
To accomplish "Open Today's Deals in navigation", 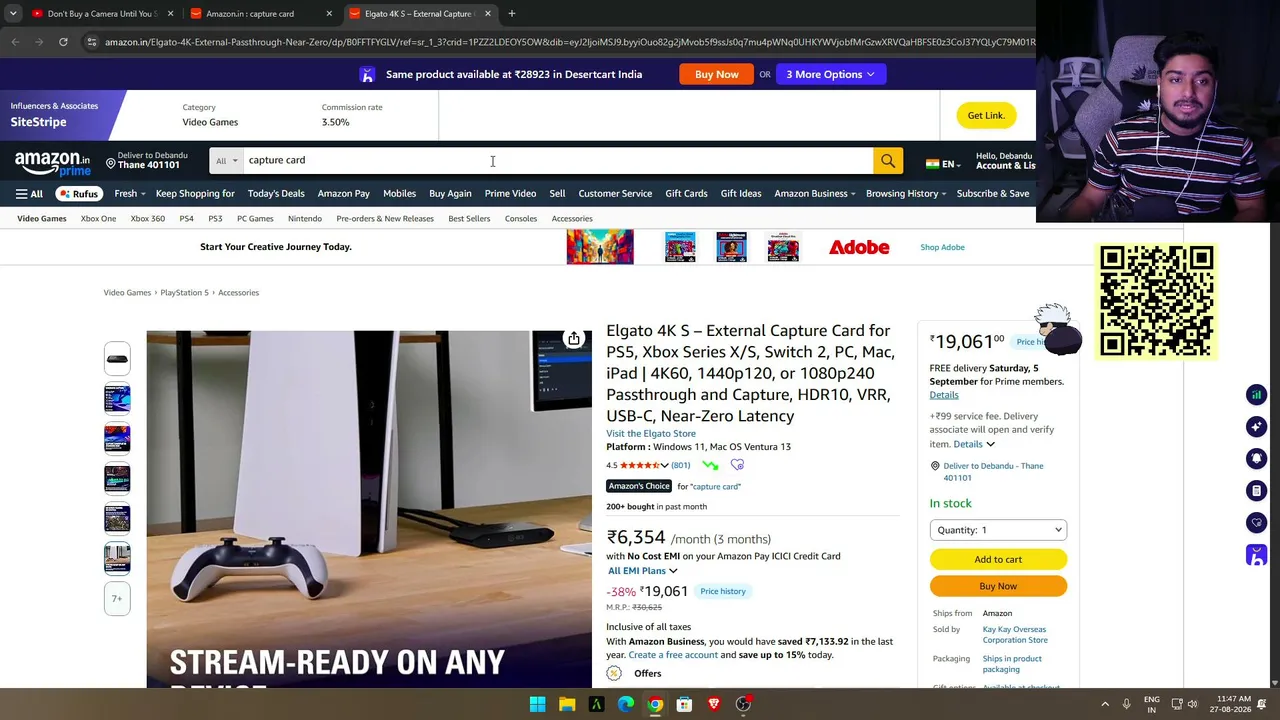I will 276,194.
